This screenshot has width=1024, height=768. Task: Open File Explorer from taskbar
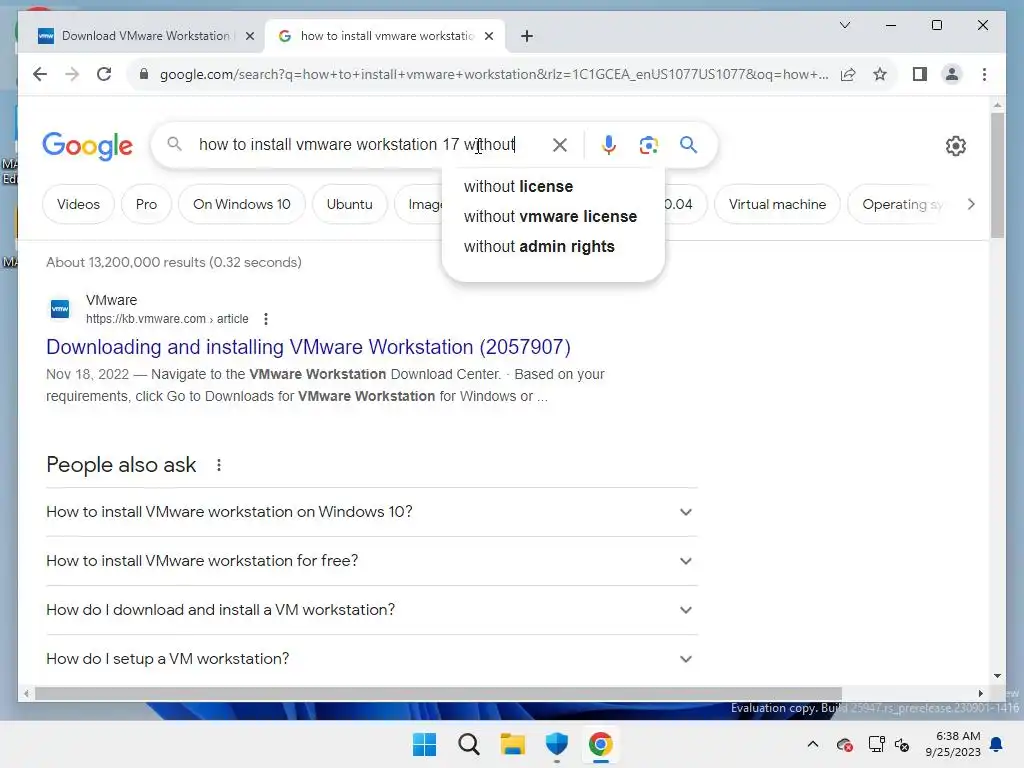(513, 744)
